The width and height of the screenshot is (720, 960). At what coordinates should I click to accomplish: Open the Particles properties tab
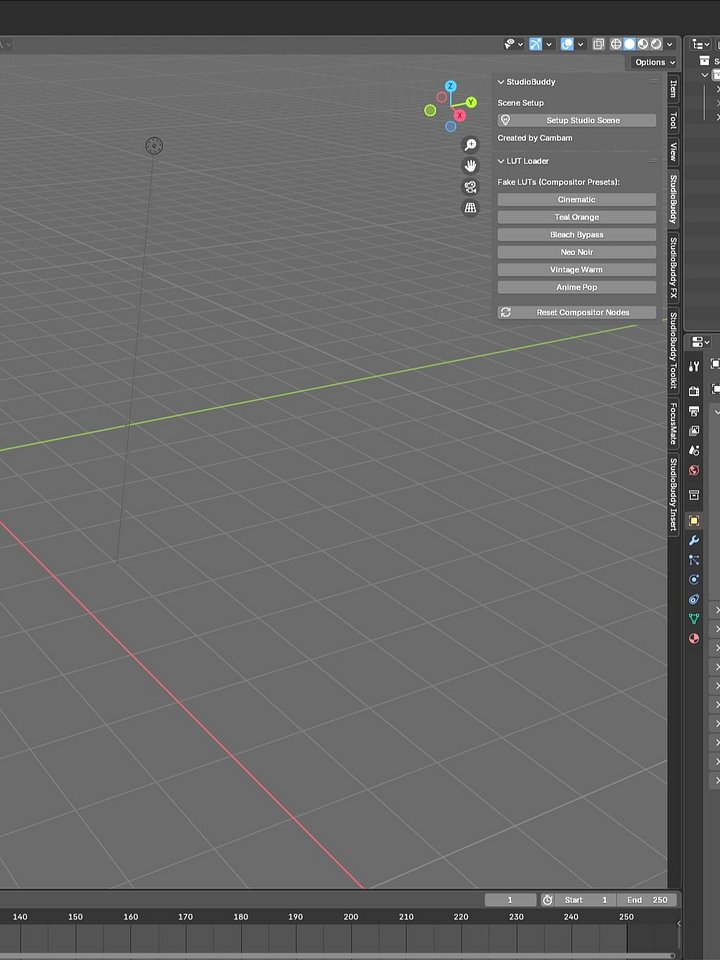(694, 560)
